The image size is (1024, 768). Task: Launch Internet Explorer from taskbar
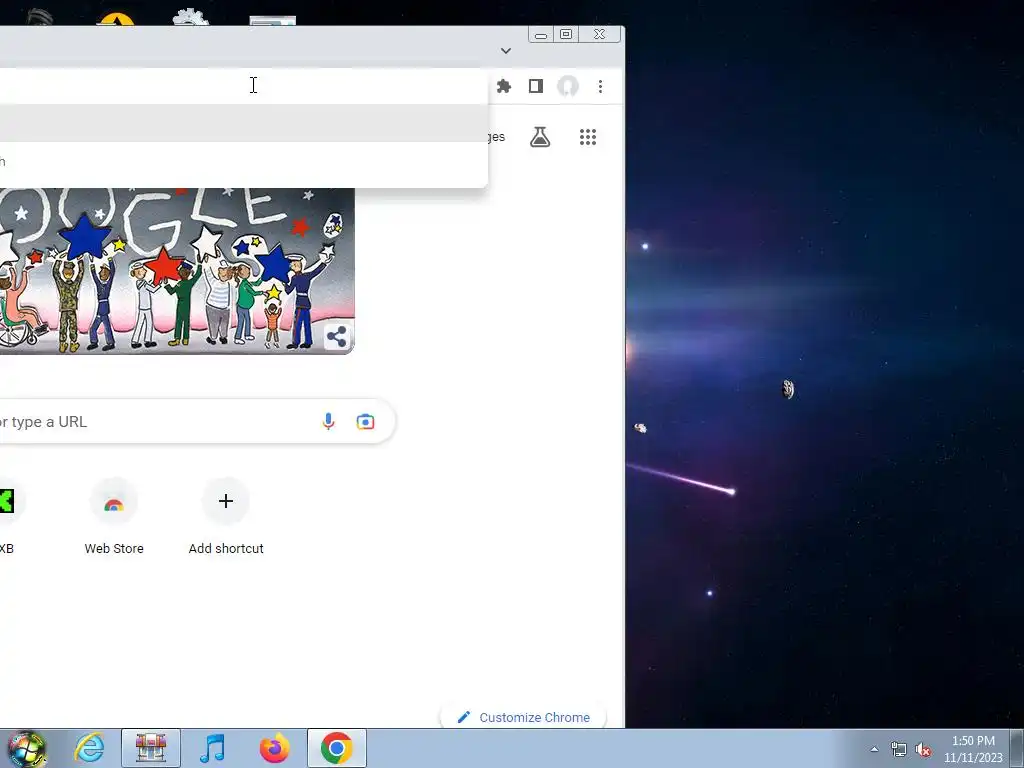click(89, 748)
